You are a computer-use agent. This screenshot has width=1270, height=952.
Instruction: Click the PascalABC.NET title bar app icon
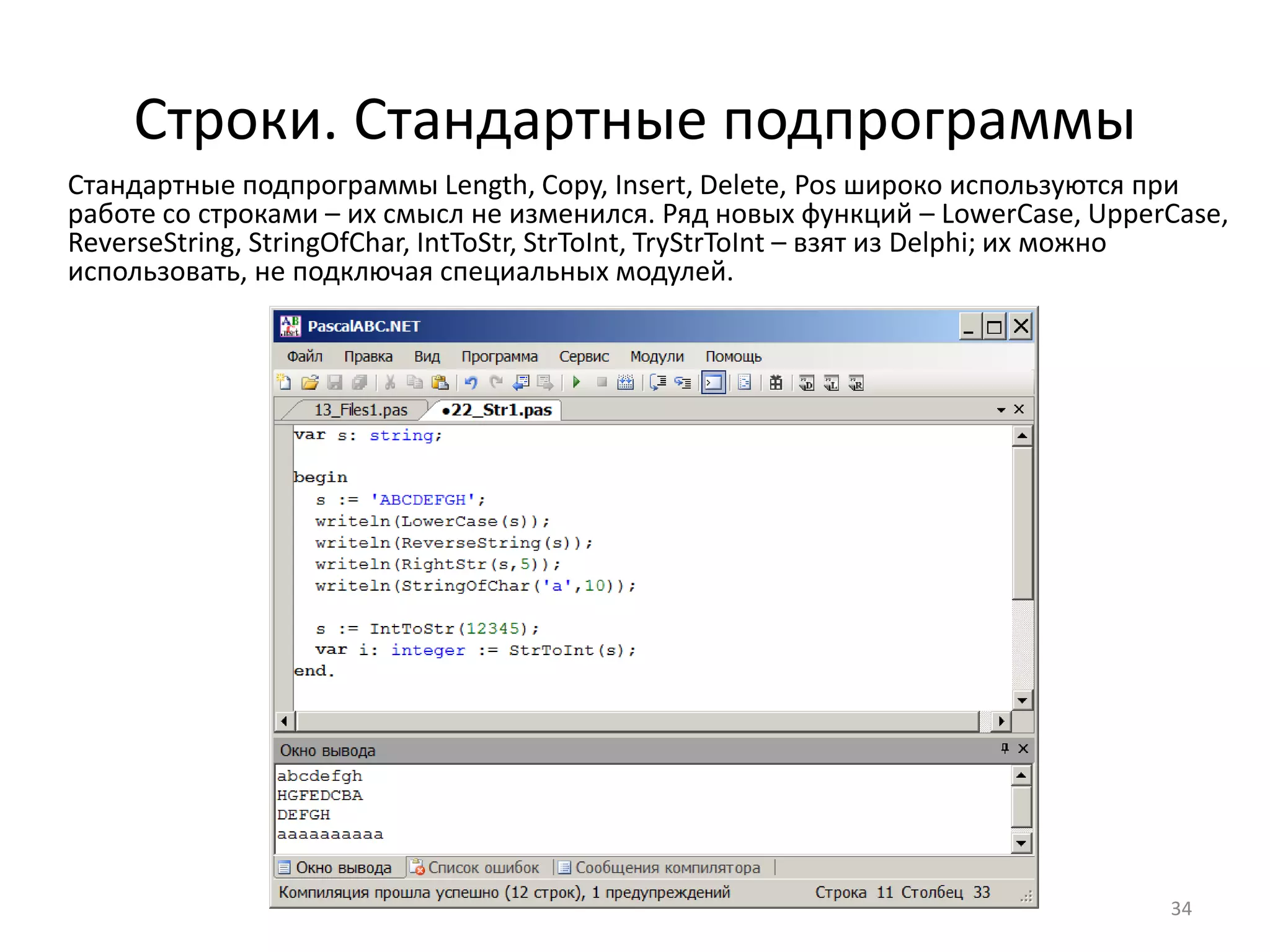click(x=290, y=326)
